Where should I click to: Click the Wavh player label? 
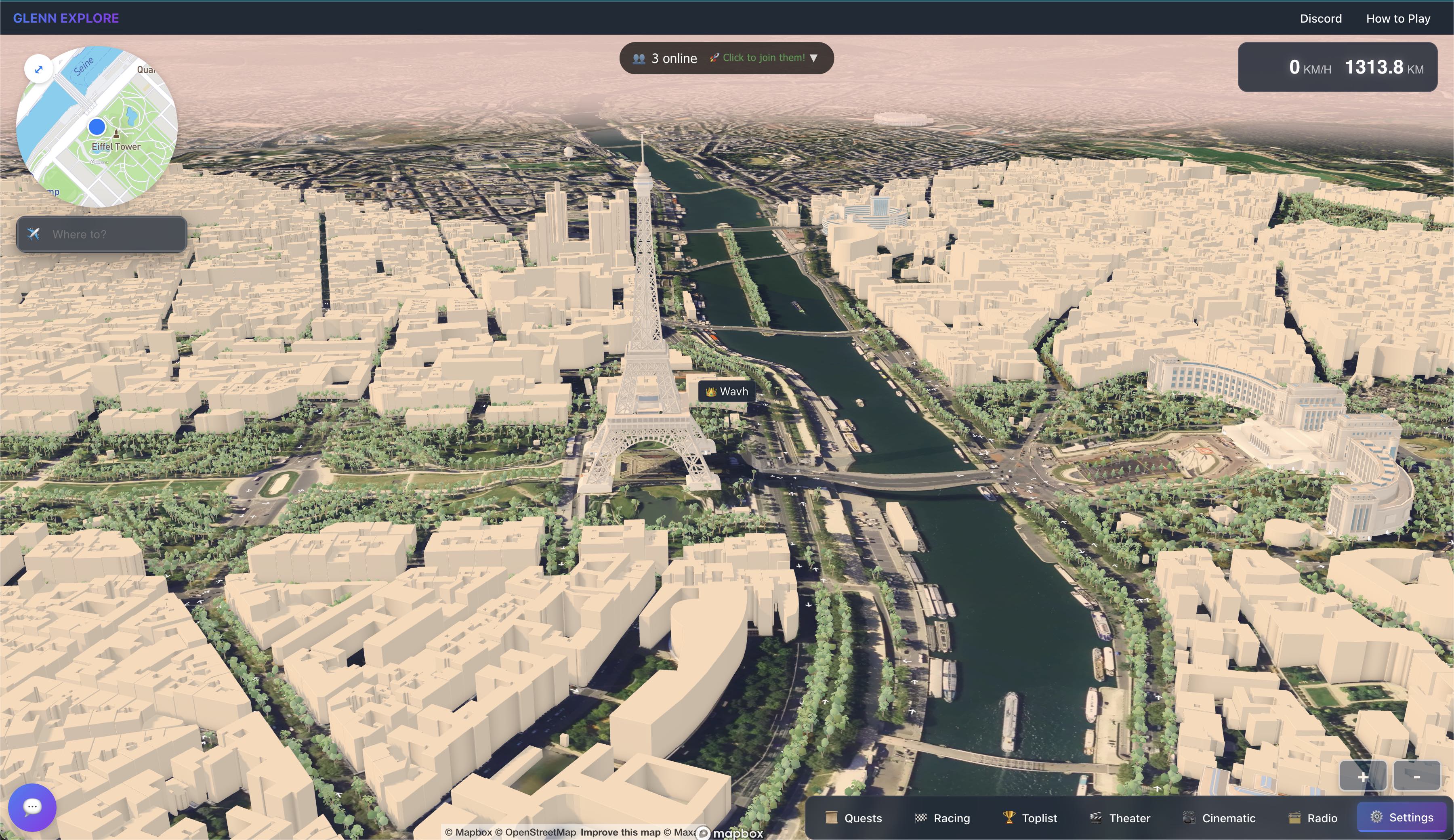click(727, 391)
